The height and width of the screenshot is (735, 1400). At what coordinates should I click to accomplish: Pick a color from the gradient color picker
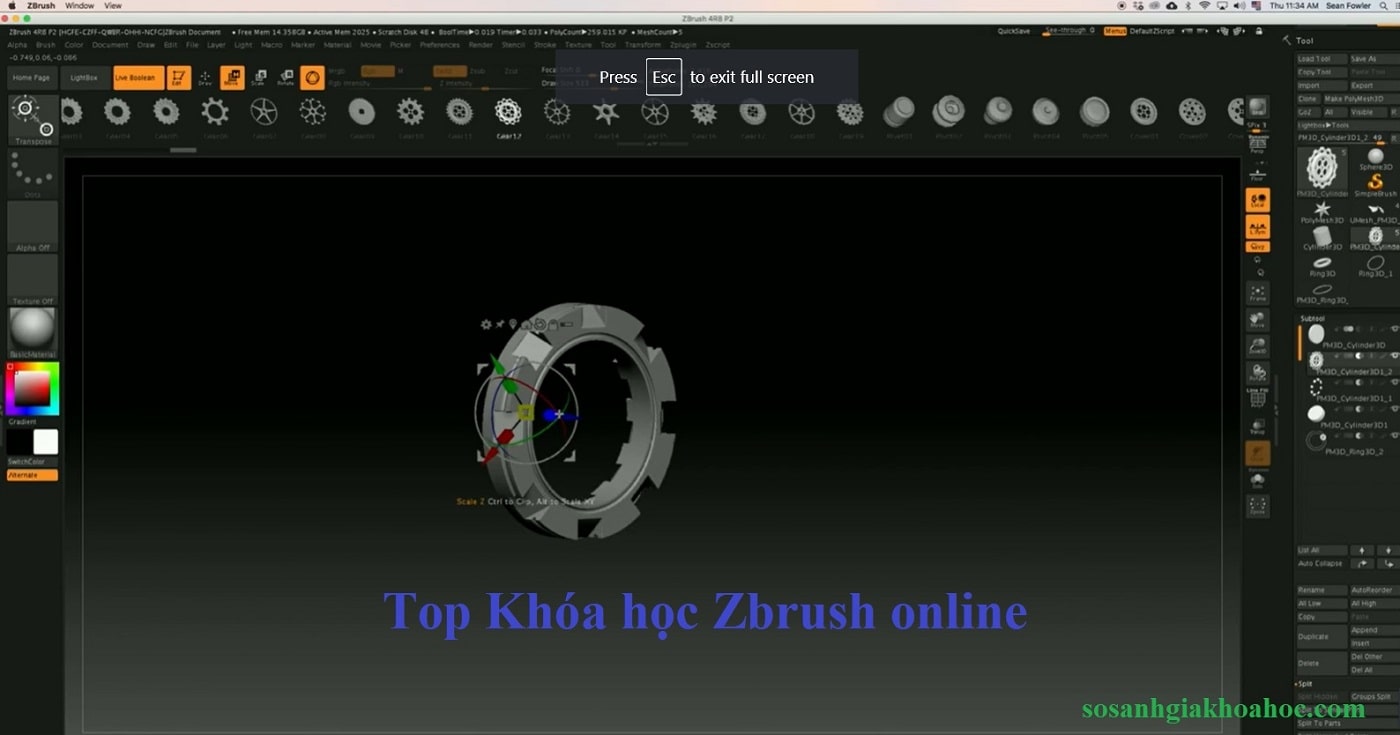(33, 387)
